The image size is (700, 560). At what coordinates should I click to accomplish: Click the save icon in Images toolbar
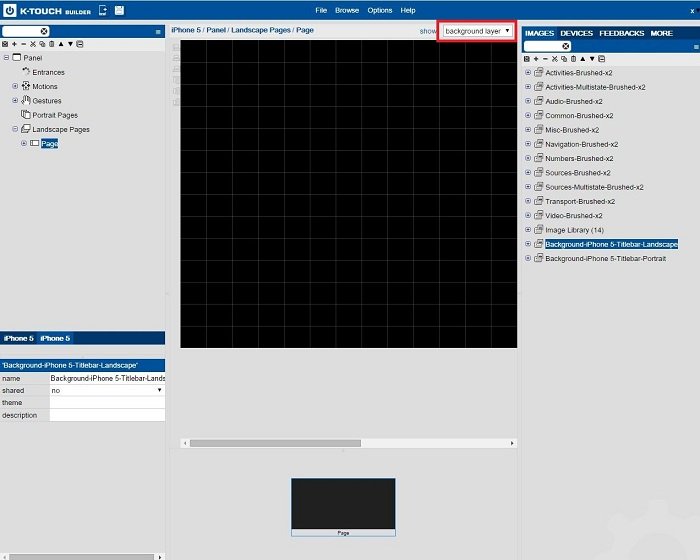pyautogui.click(x=527, y=59)
